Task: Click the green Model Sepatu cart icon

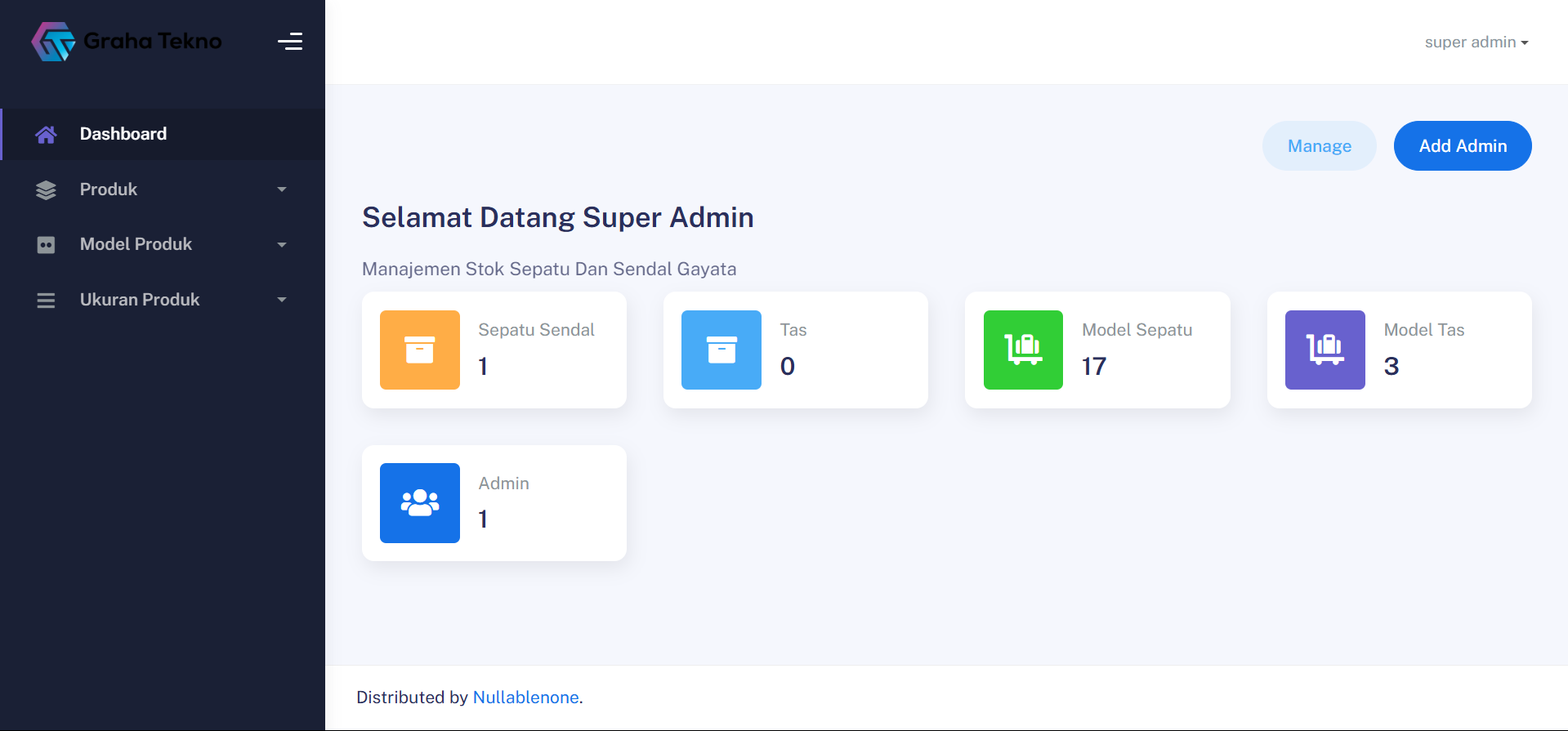Action: pos(1023,350)
